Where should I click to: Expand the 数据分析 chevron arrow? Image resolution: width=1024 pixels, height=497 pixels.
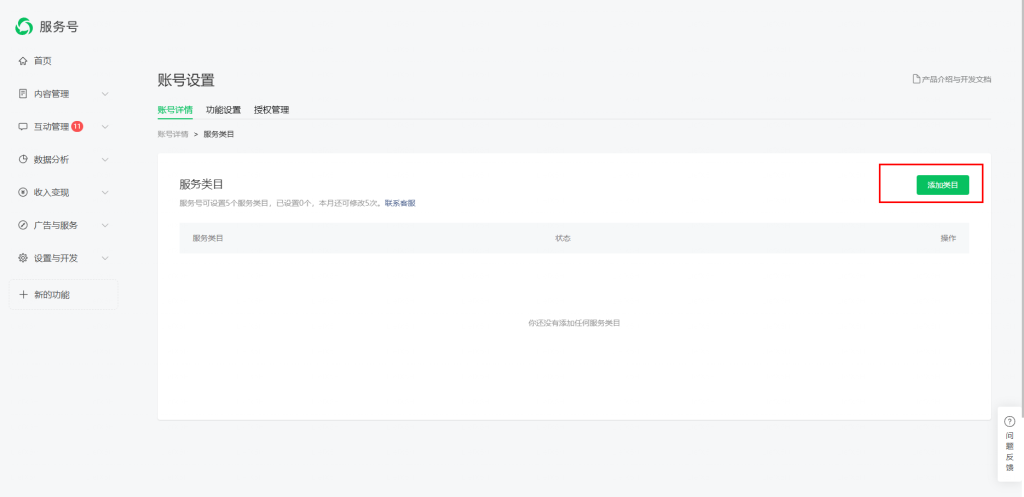pyautogui.click(x=105, y=159)
